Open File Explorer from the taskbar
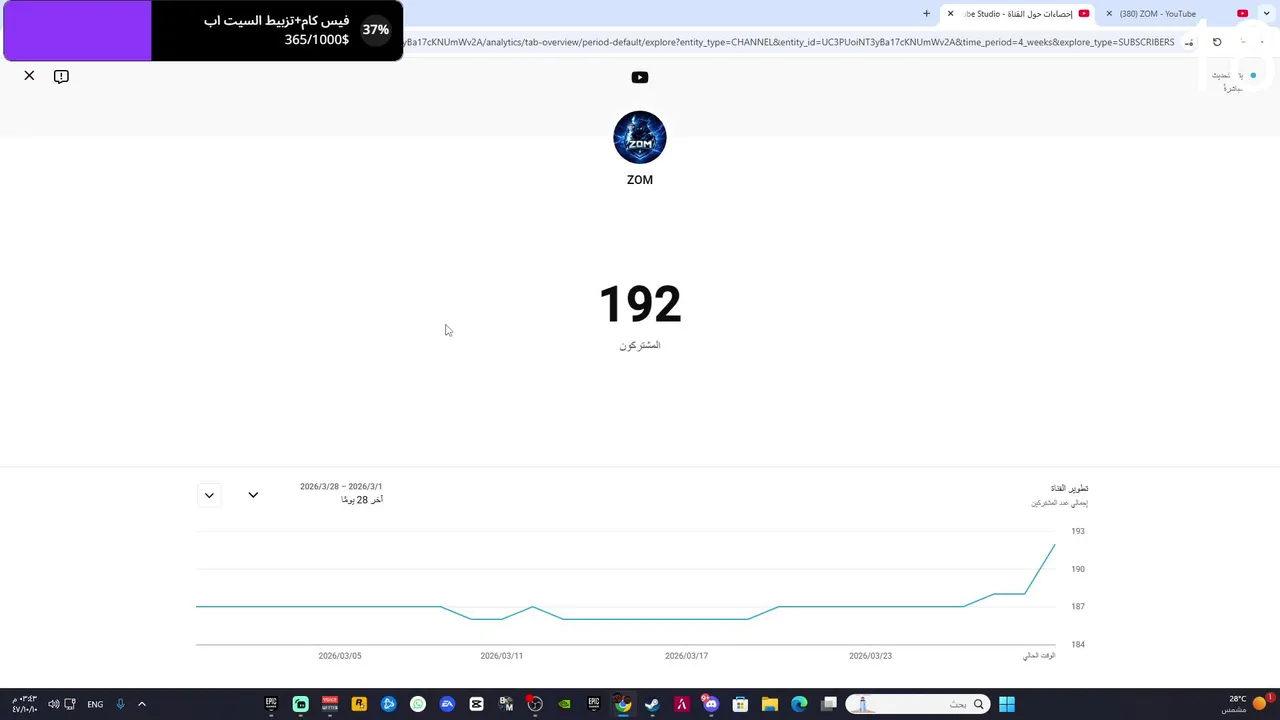 769,704
